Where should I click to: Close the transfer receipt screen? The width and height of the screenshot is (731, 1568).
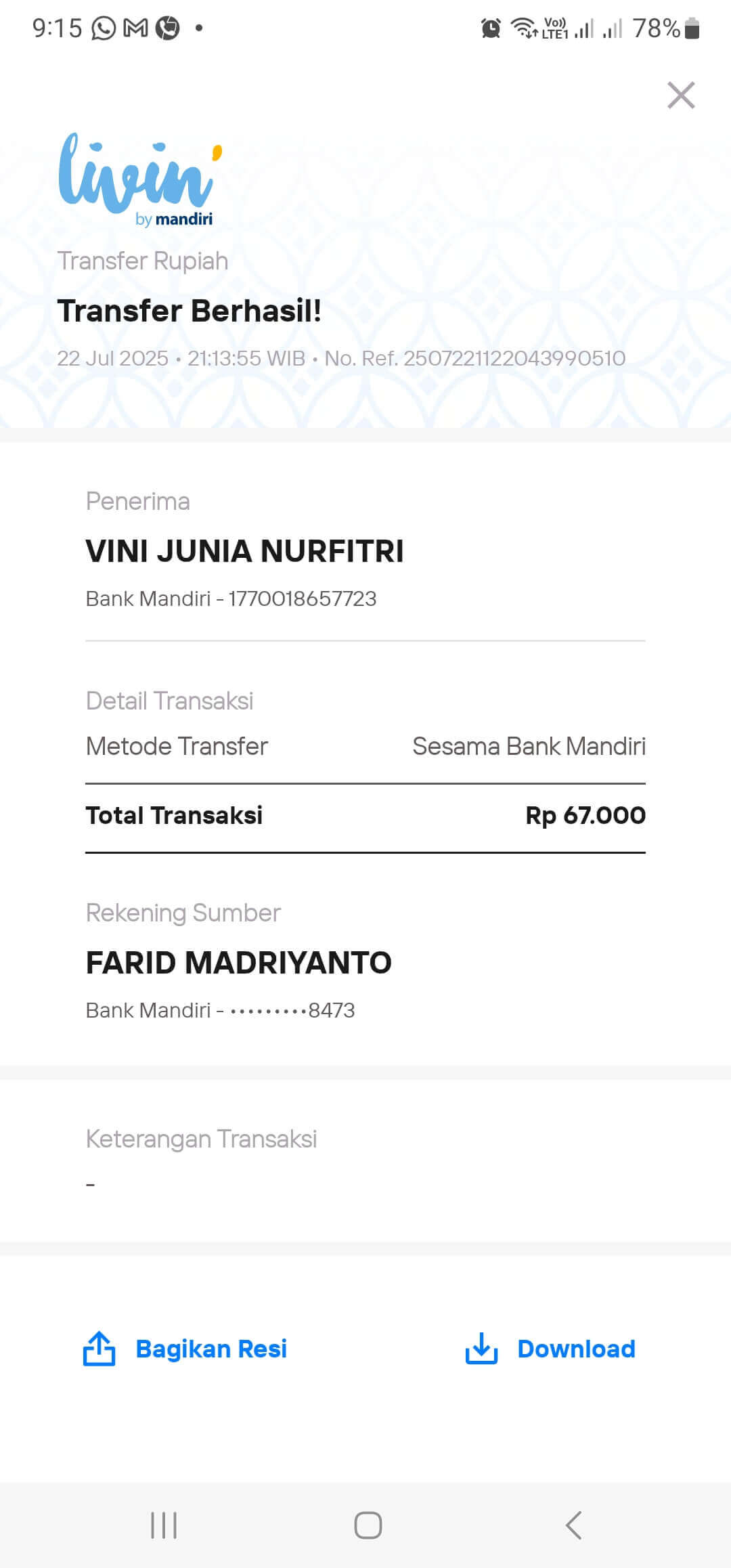(681, 95)
